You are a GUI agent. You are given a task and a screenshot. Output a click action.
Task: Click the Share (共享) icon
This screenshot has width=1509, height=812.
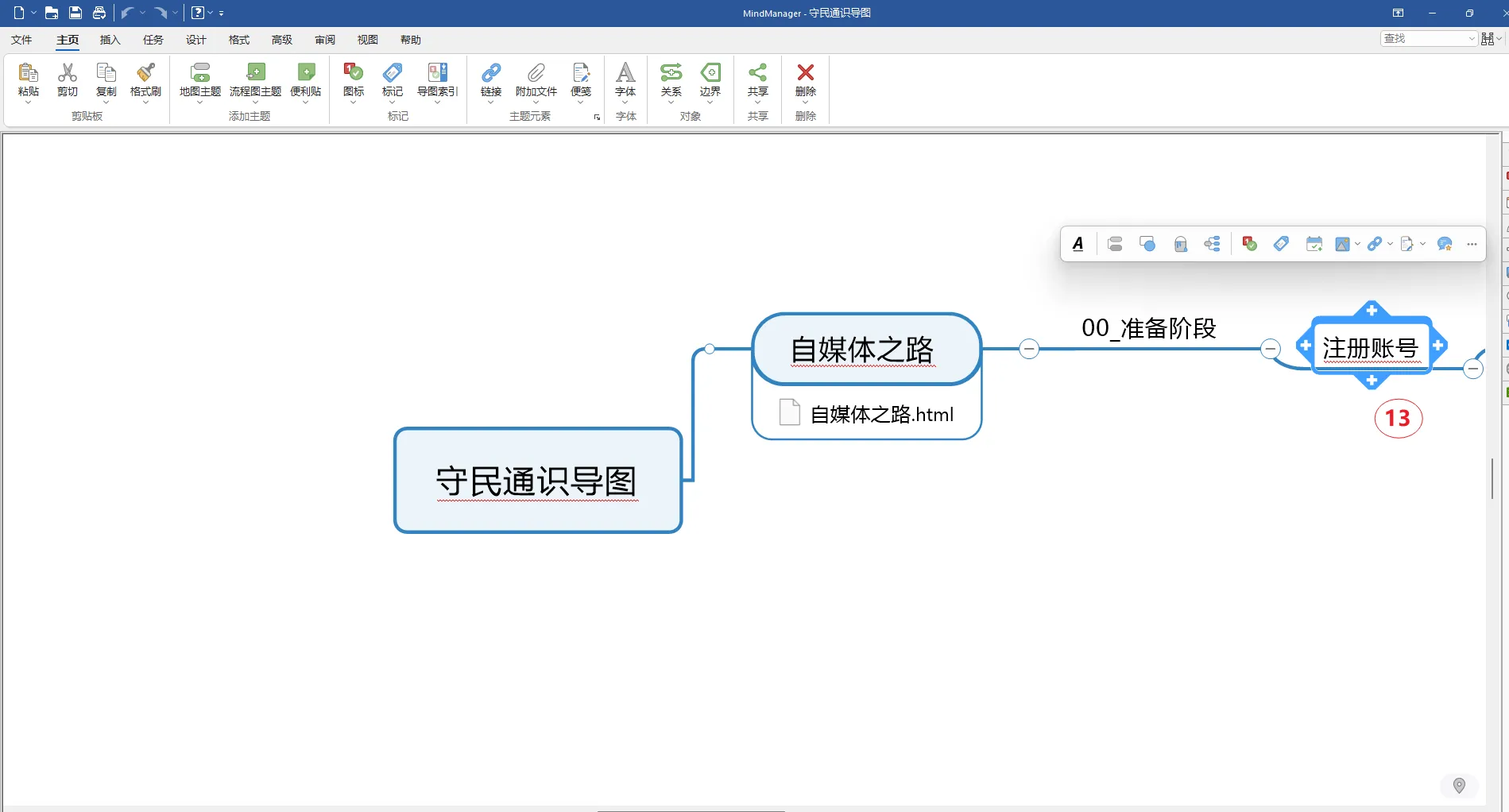[x=758, y=73]
